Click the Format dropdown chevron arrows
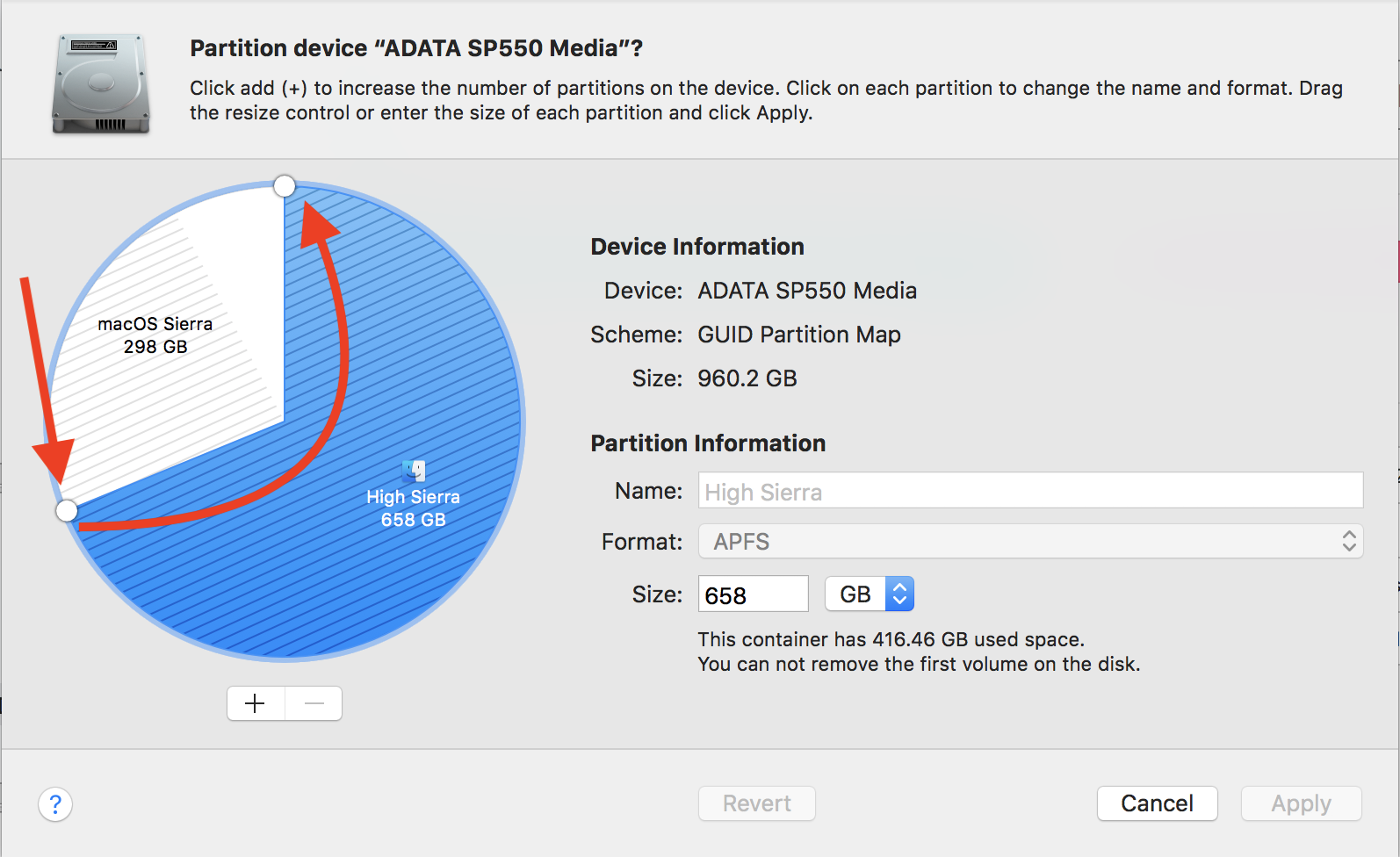 1349,542
